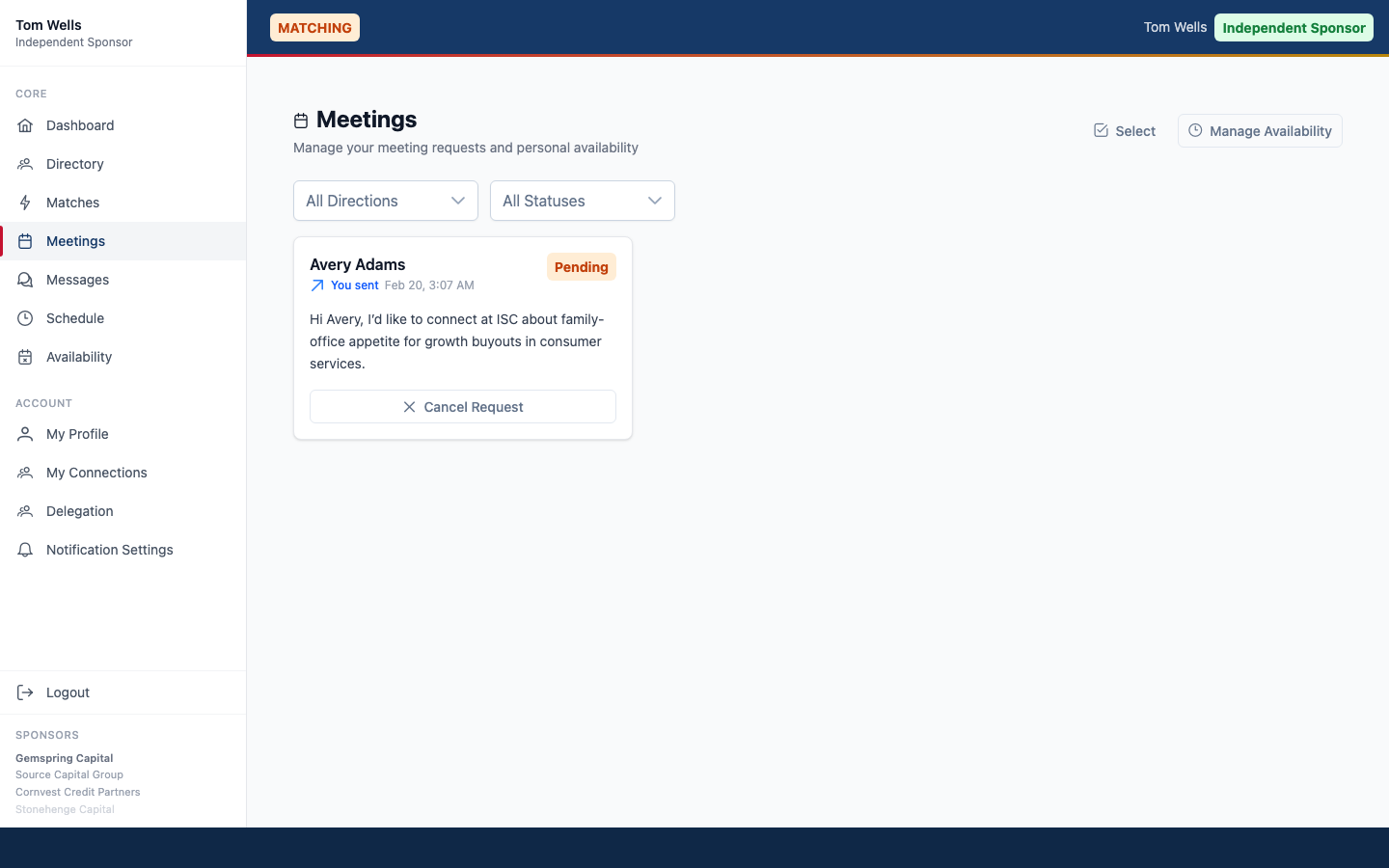Click the Pending status badge
The width and height of the screenshot is (1389, 868).
click(x=581, y=266)
